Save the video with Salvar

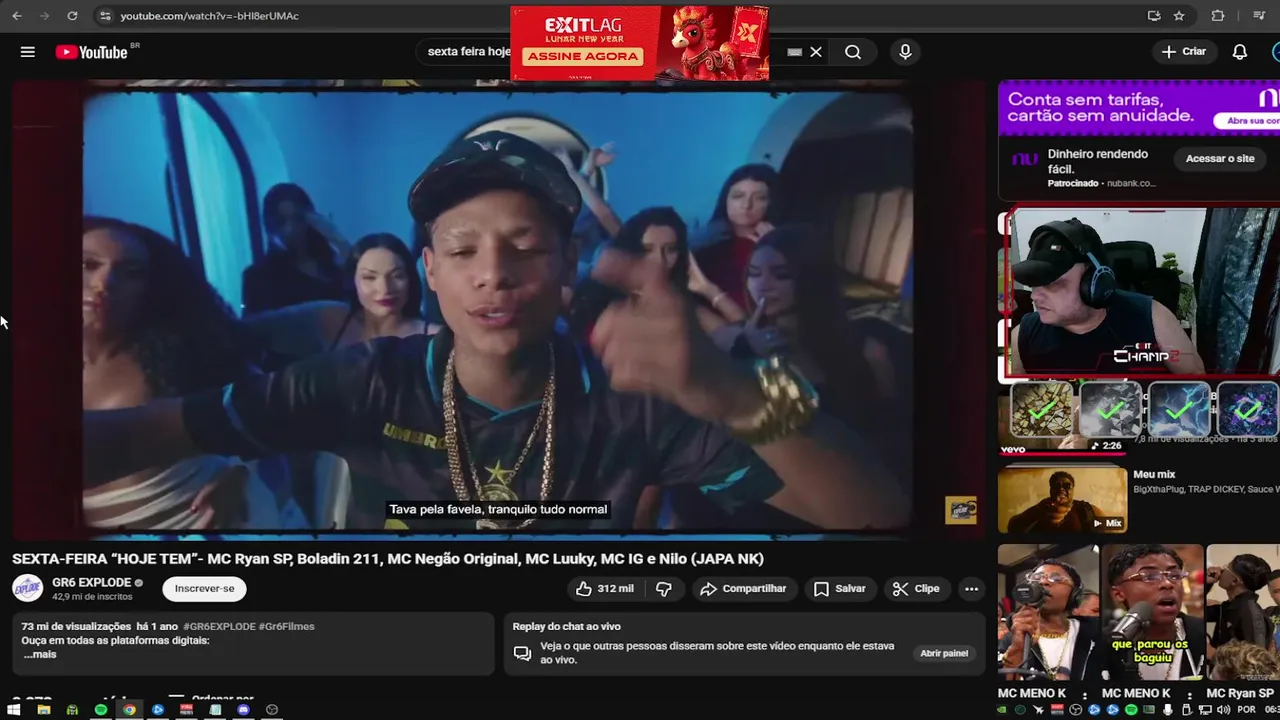[x=839, y=589]
